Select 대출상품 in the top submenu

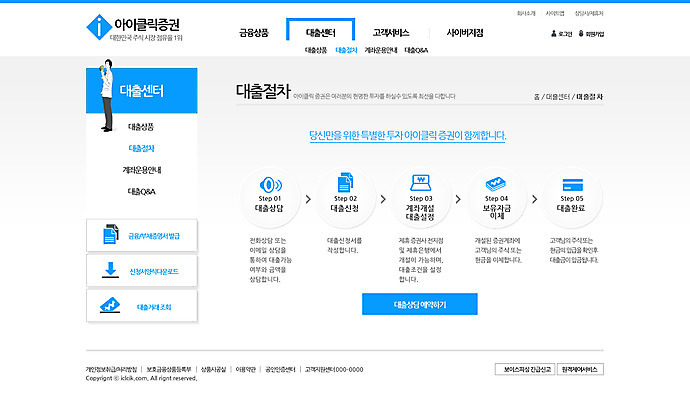[316, 50]
